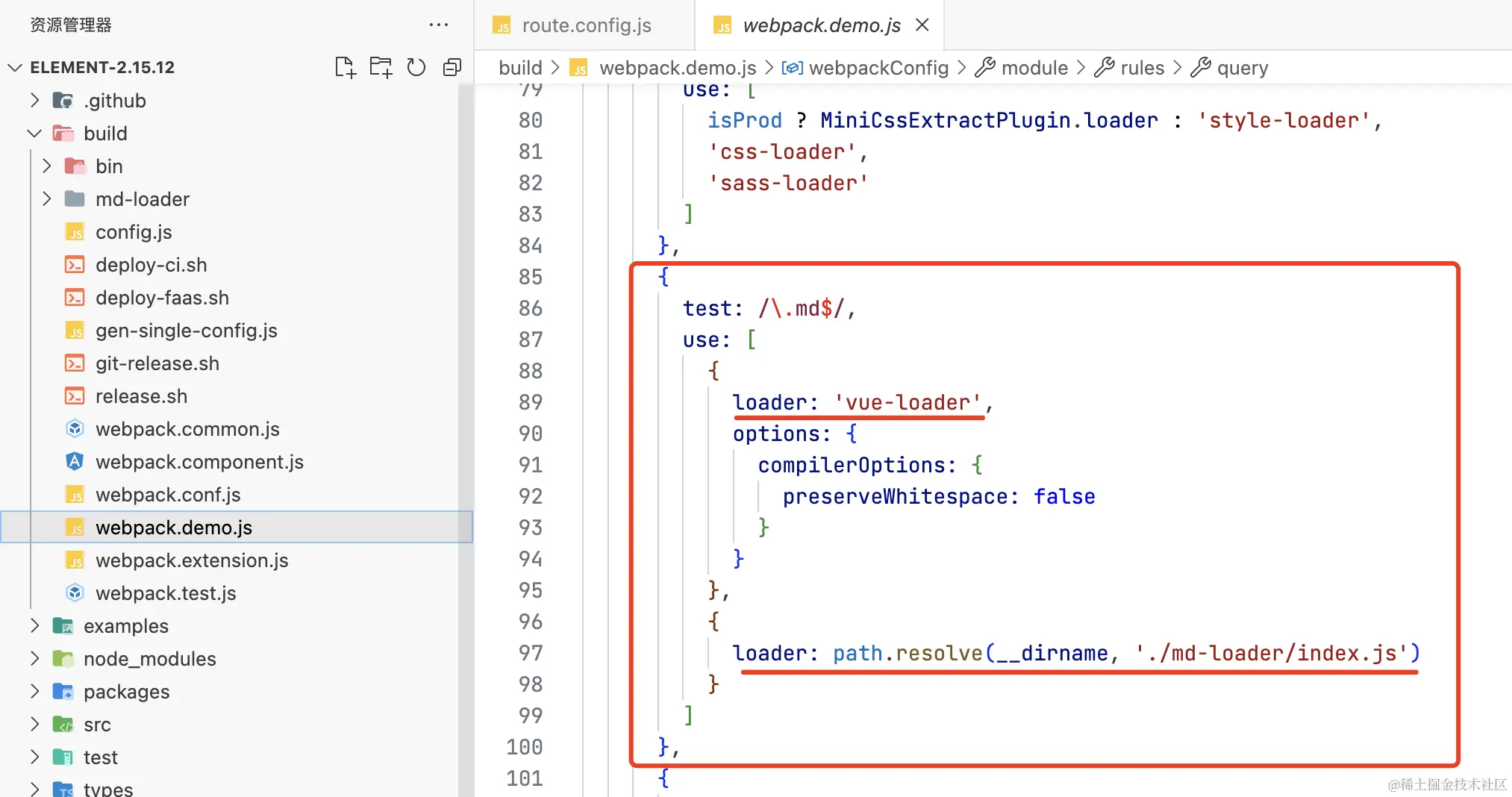Click 'MiniCssExtractPlugin' on line 80
The height and width of the screenshot is (797, 1512).
[x=946, y=120]
